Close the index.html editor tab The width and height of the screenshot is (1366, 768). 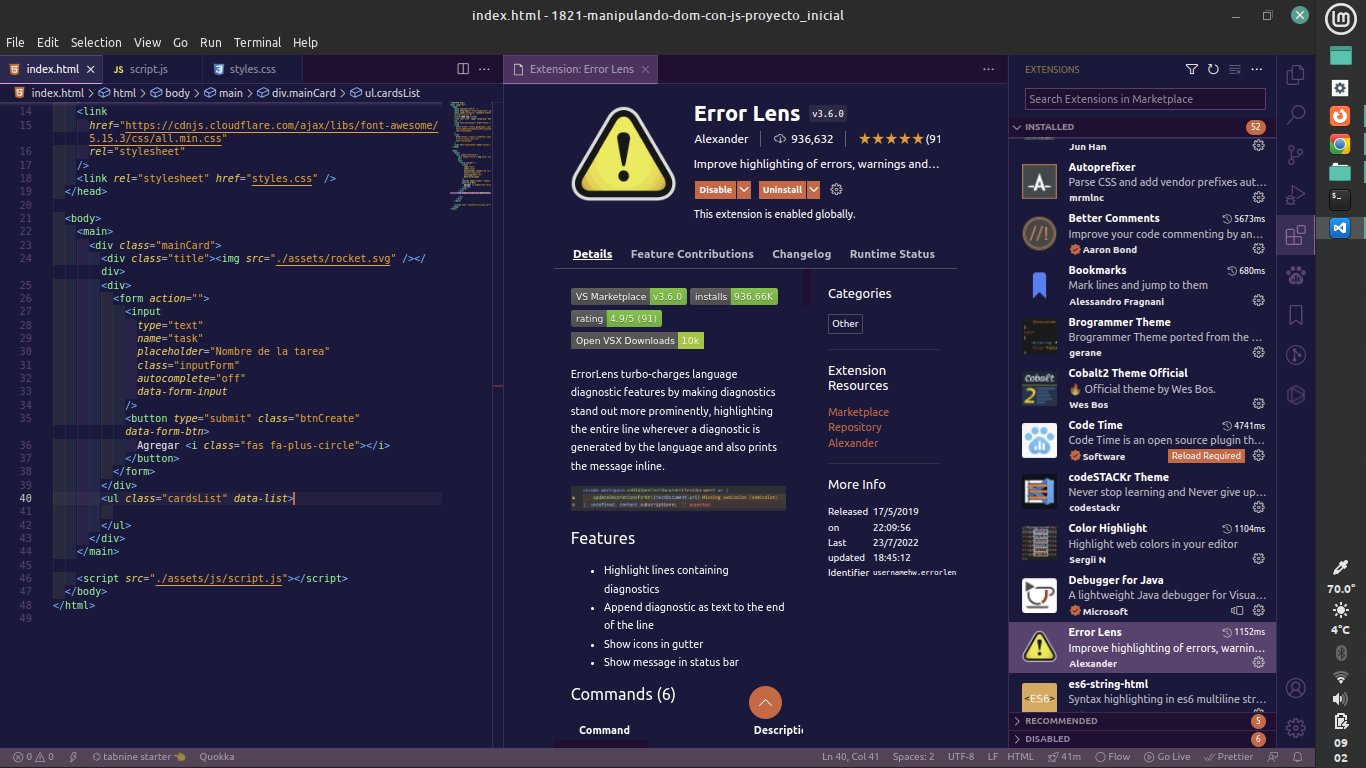(90, 69)
